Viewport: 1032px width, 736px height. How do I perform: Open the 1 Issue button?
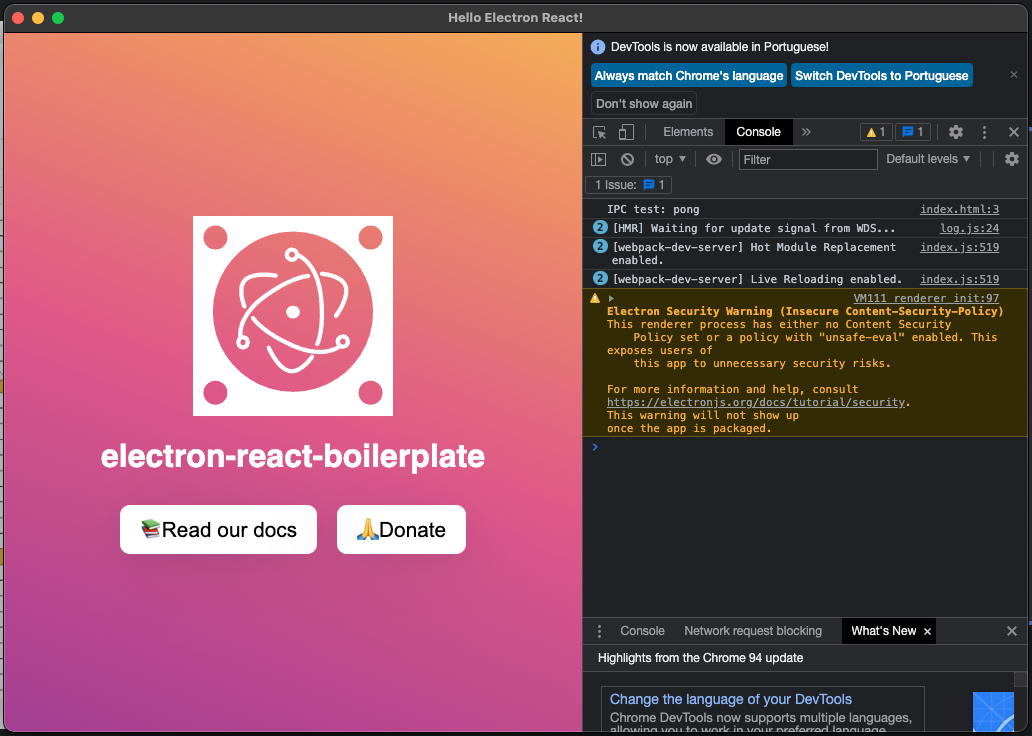(x=629, y=185)
